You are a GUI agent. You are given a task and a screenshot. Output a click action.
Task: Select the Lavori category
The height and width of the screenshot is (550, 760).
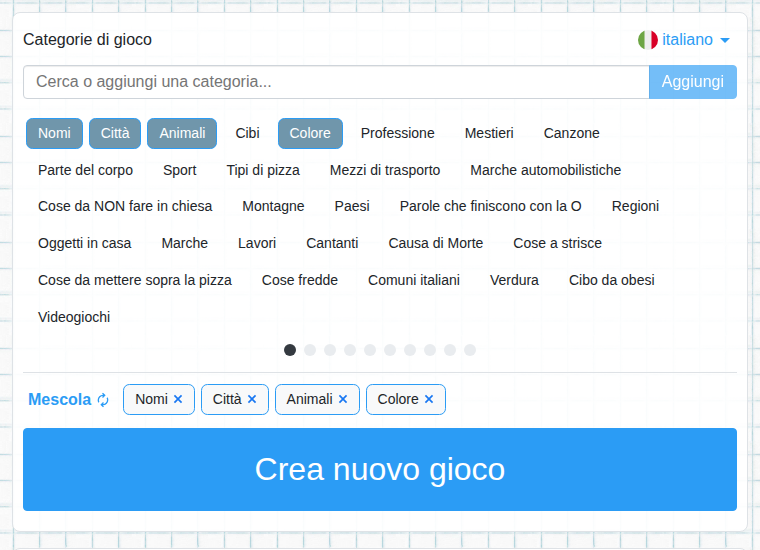pyautogui.click(x=257, y=243)
